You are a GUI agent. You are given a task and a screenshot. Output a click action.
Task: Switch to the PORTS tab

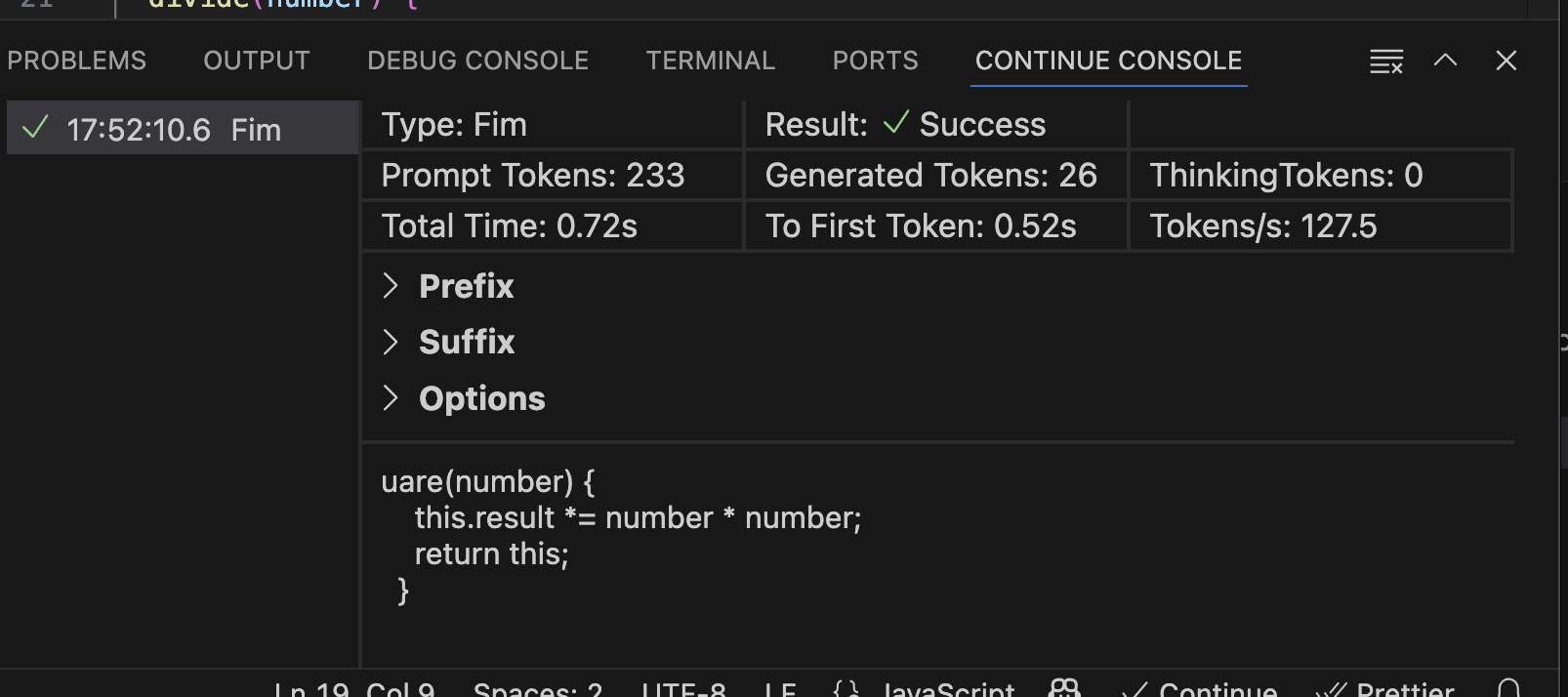874,60
